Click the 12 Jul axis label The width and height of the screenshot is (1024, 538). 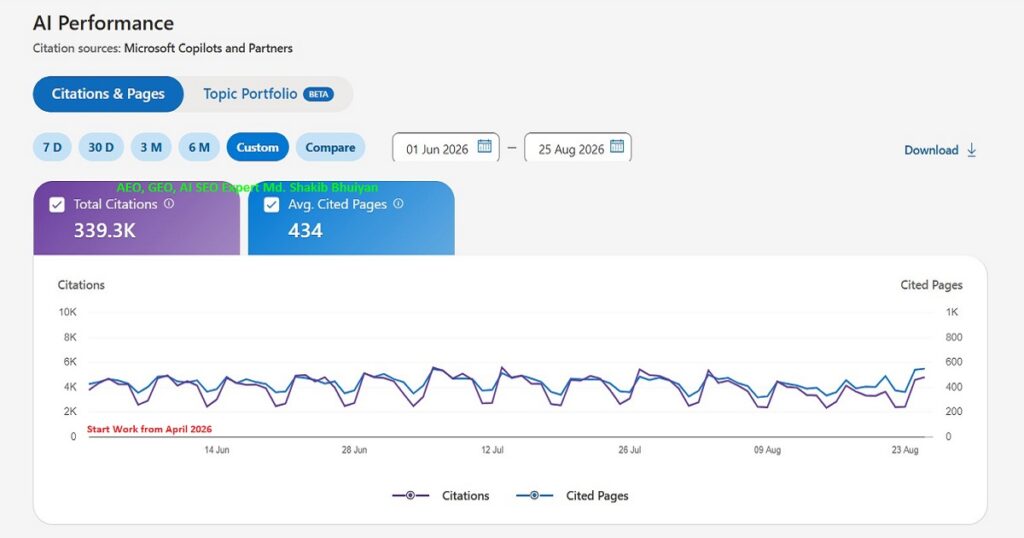coord(492,450)
